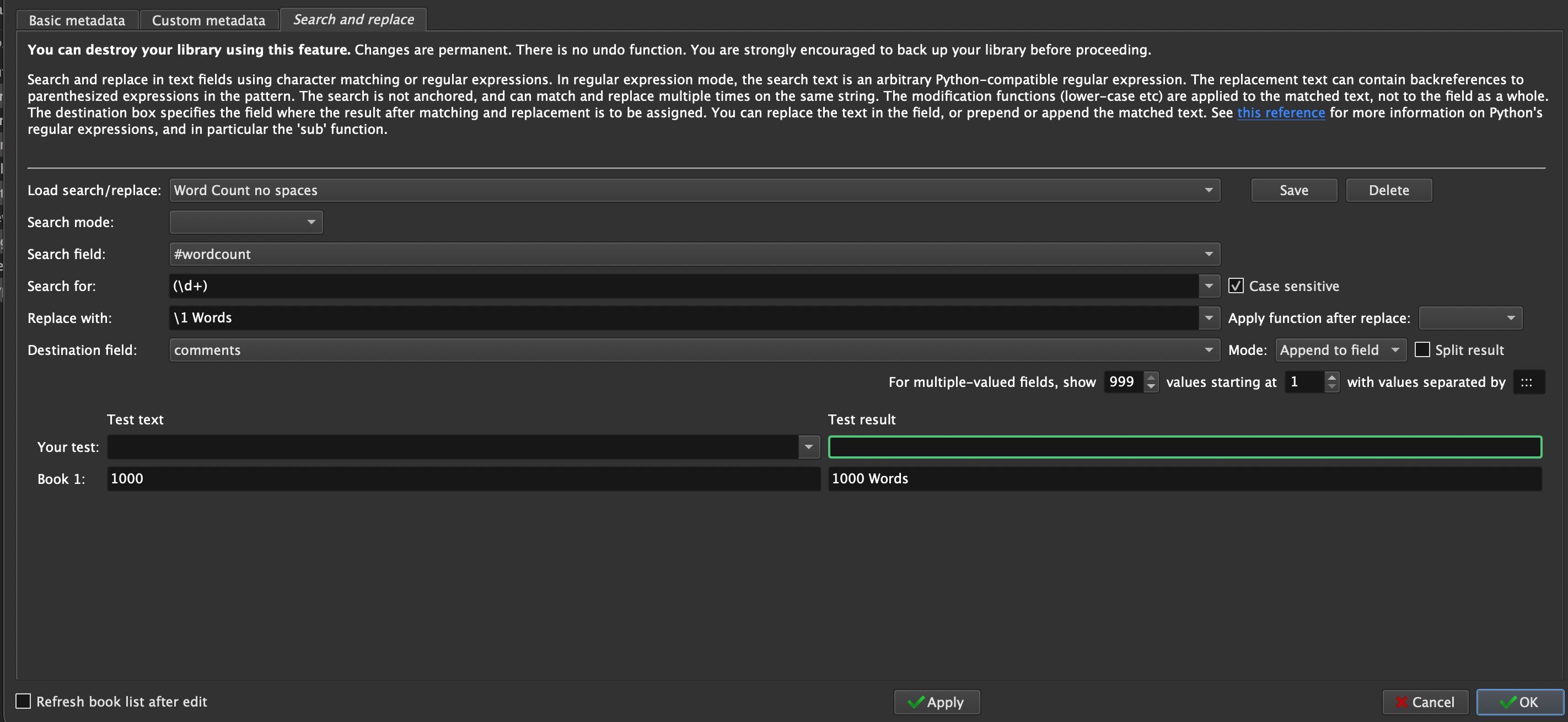The image size is (1568, 722).
Task: Open the 'Replace with' history dropdown arrow
Action: pos(1209,317)
